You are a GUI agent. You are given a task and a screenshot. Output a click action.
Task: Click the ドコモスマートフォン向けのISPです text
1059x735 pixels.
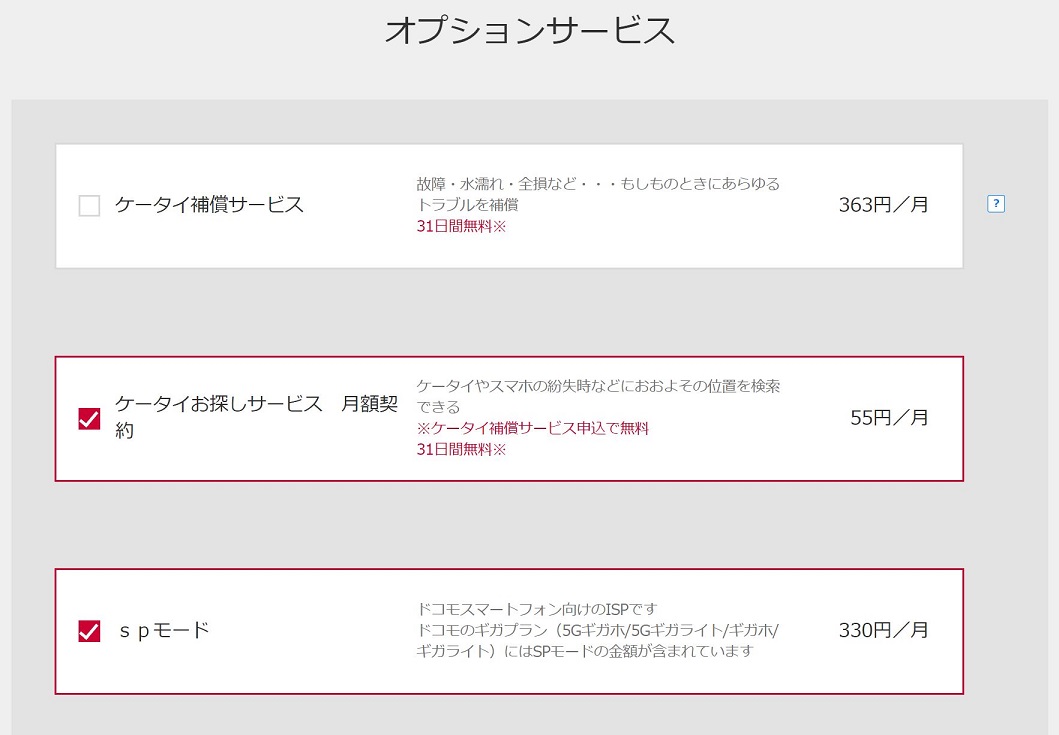tap(537, 609)
